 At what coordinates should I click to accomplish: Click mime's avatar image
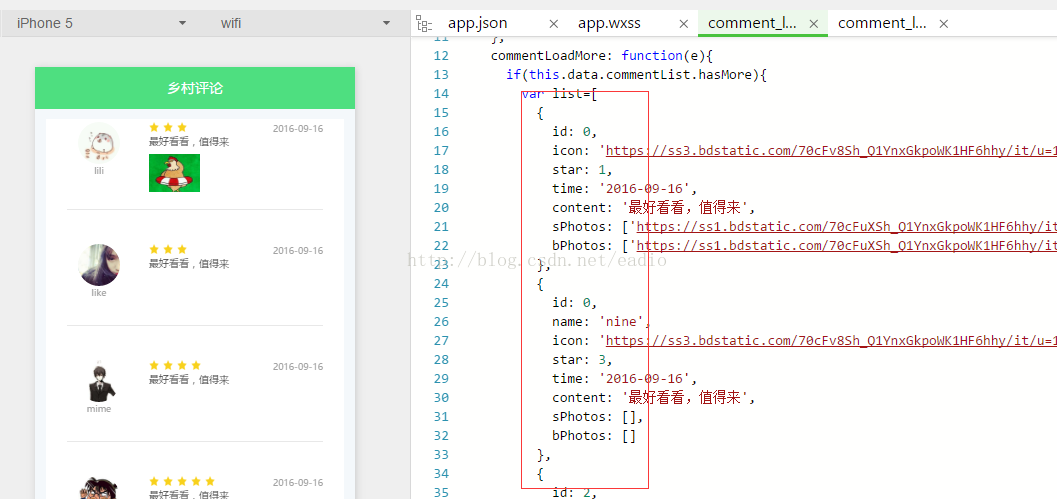pyautogui.click(x=99, y=381)
